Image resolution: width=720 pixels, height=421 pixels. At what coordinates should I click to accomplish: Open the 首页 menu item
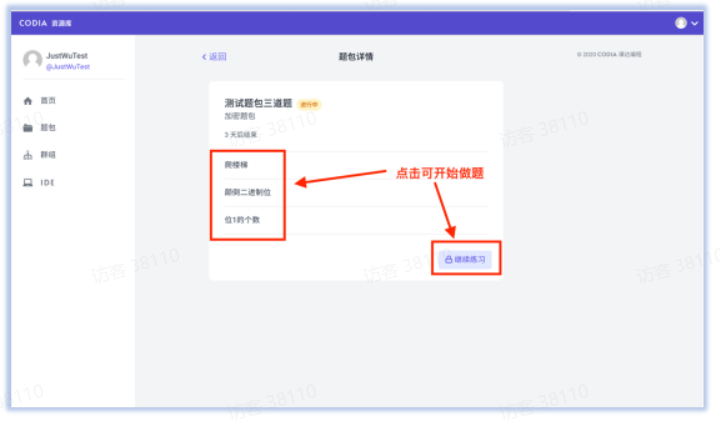48,101
